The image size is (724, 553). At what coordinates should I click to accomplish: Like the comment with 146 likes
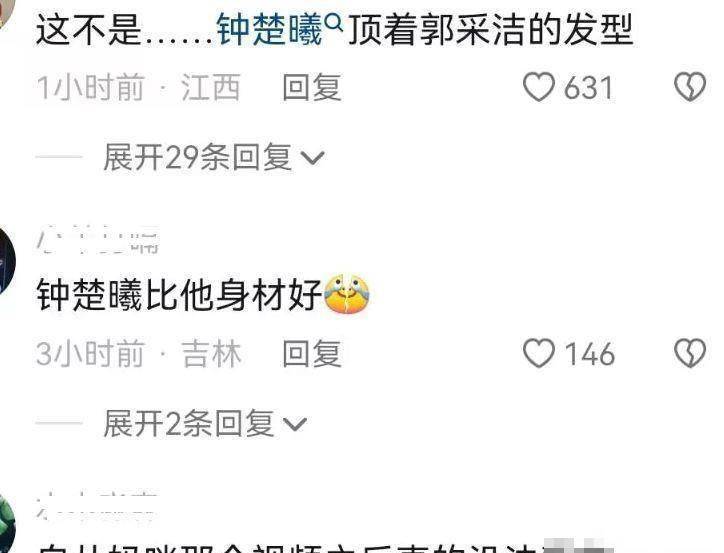[x=538, y=353]
